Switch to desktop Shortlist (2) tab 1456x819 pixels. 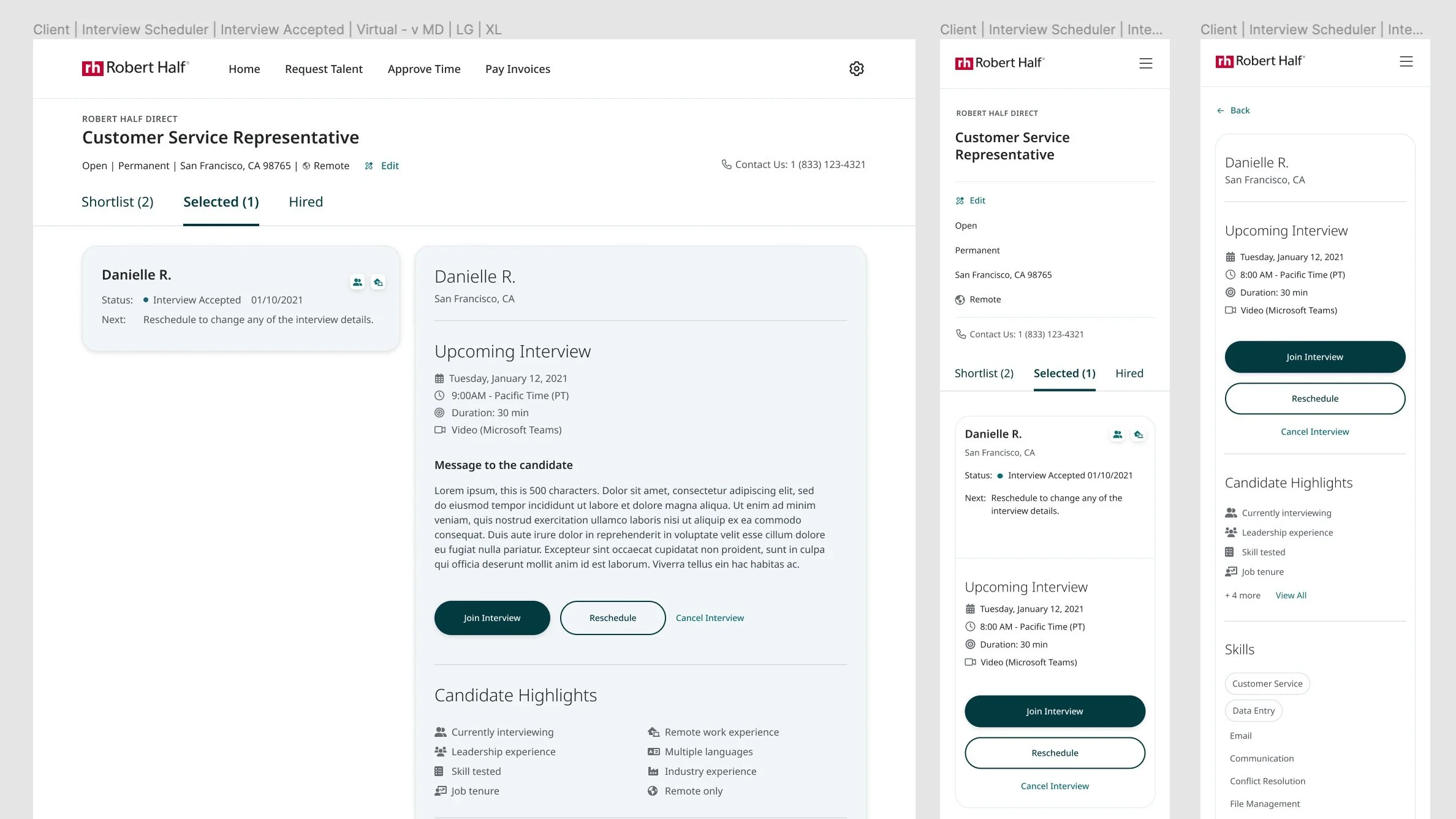pos(117,202)
